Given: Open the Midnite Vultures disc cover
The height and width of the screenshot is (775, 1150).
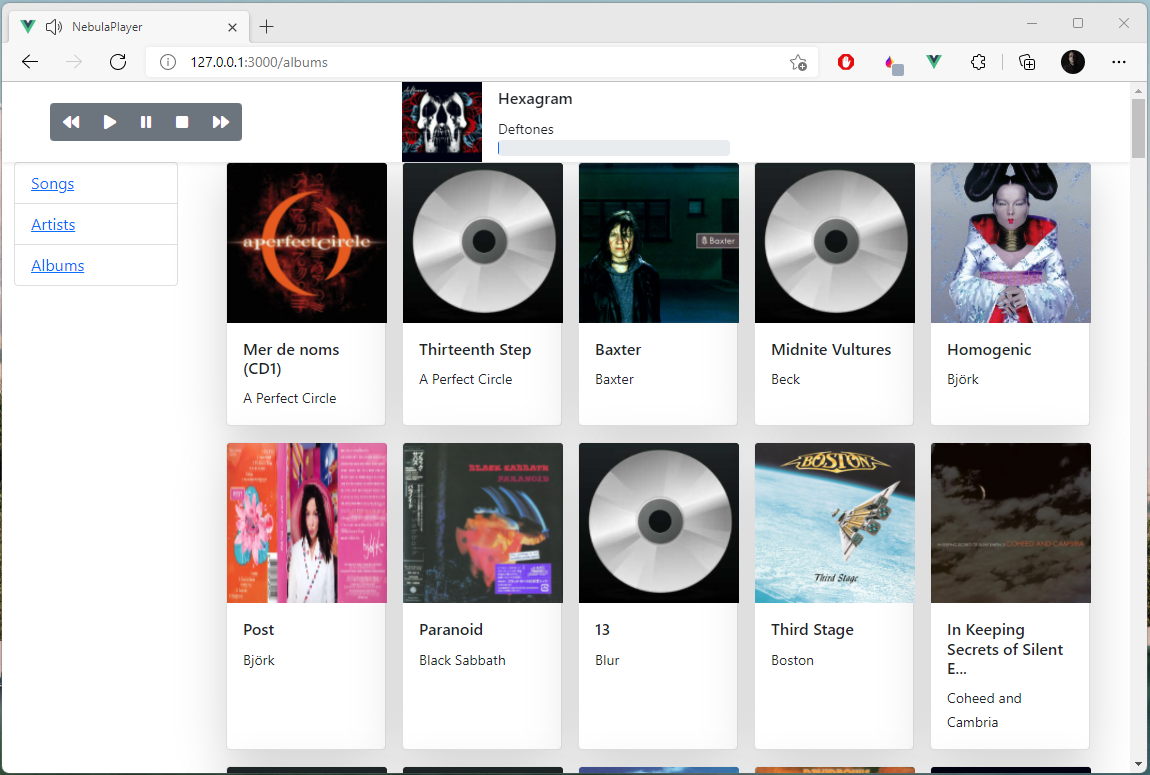Looking at the screenshot, I should [835, 243].
